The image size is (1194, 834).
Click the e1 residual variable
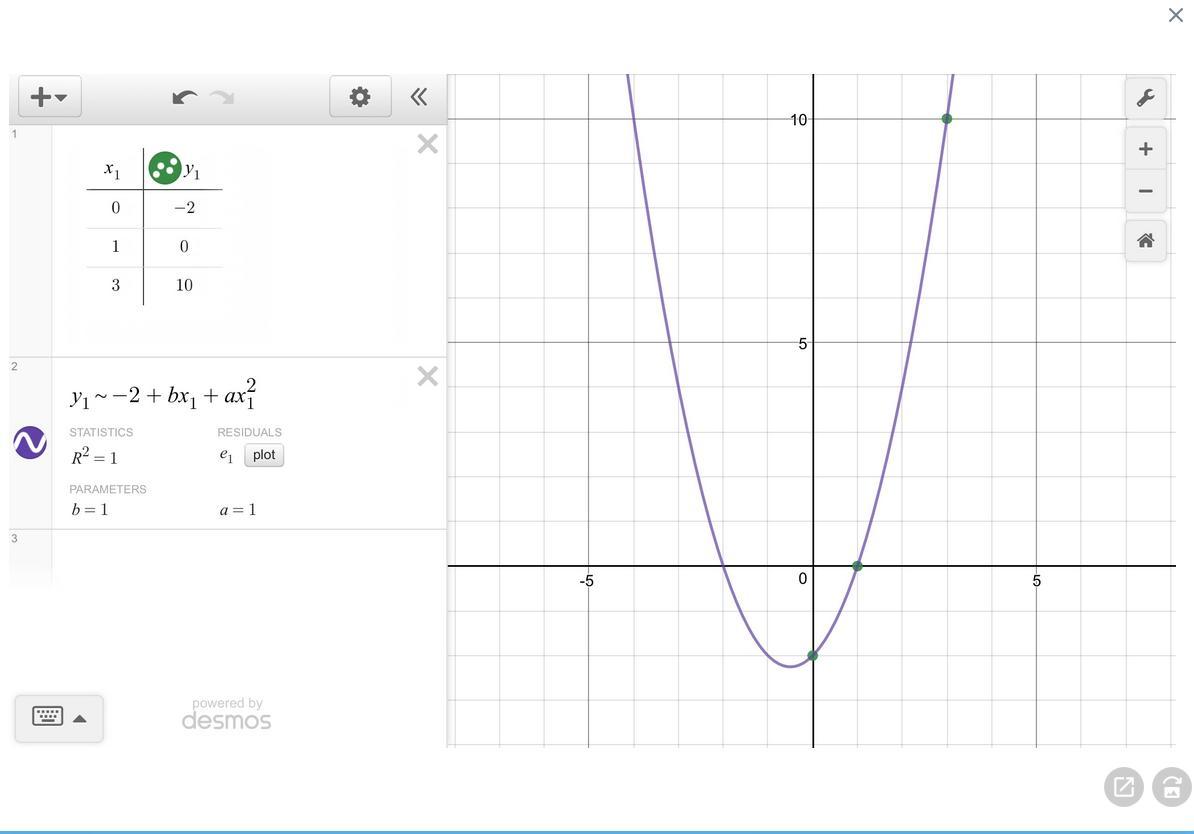coord(226,455)
